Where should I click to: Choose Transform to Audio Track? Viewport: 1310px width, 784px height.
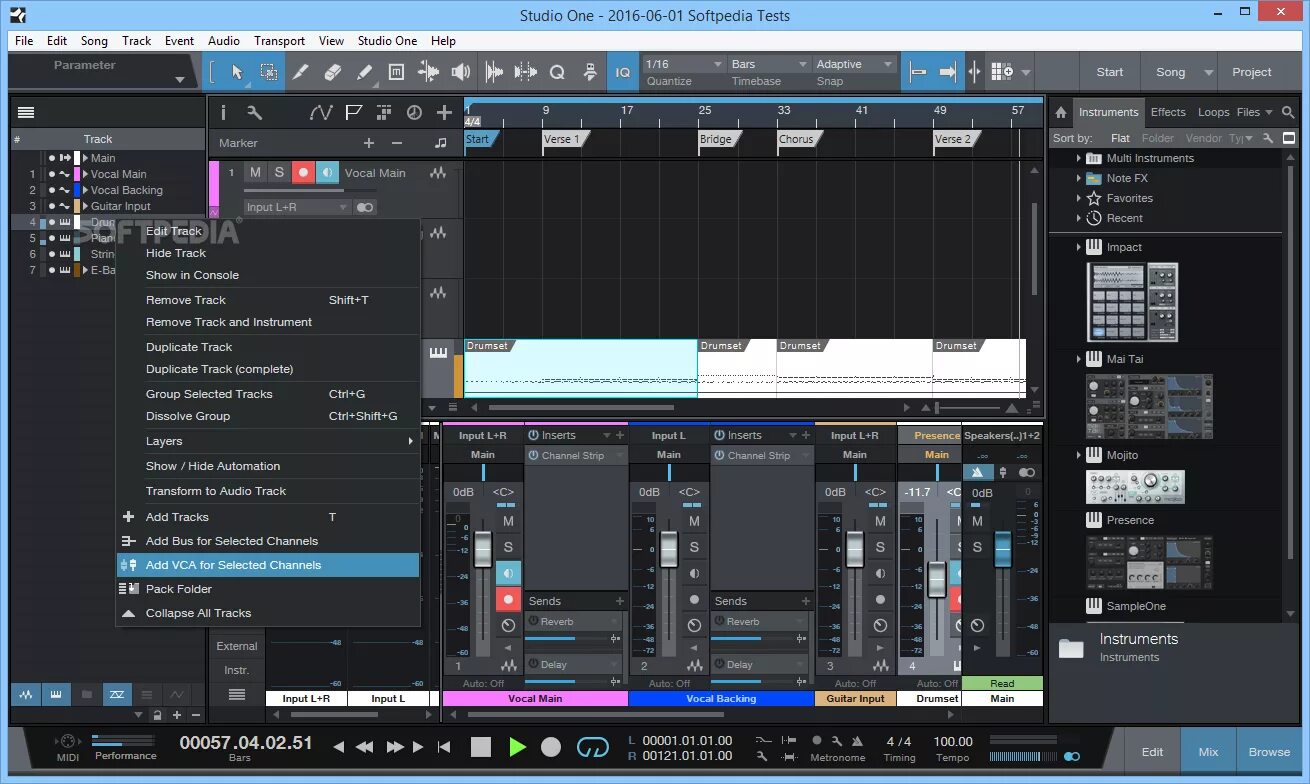267,491
